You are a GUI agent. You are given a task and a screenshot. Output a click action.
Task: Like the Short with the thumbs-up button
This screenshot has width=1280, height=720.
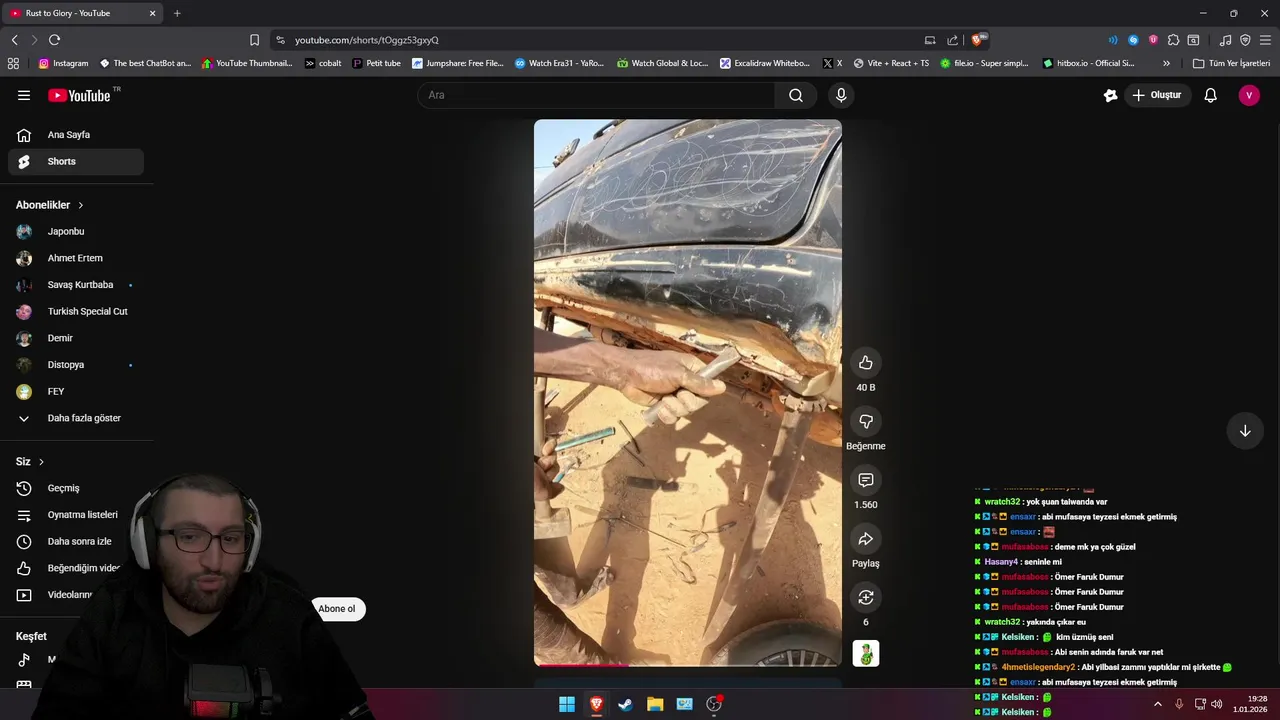(x=866, y=362)
